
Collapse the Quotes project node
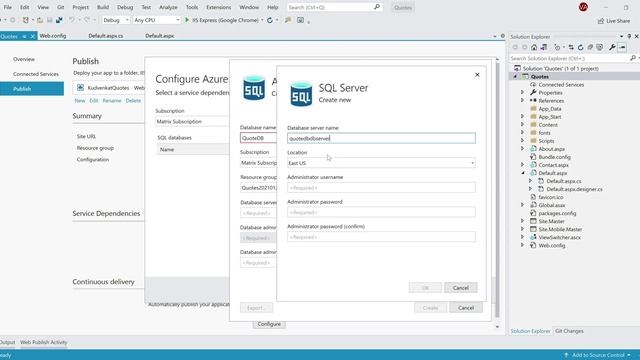(515, 76)
